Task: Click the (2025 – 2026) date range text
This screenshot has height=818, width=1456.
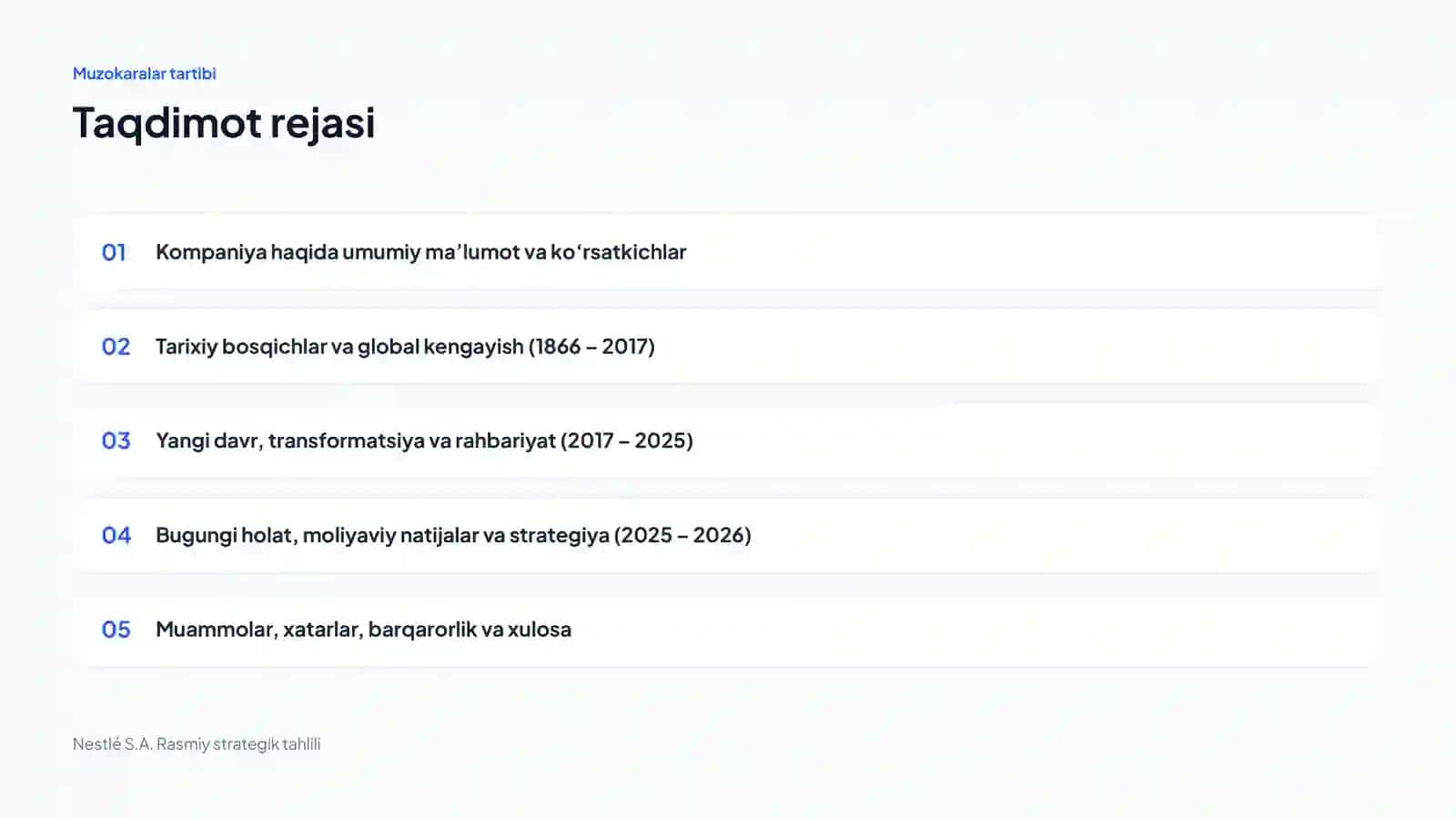Action: [x=683, y=535]
